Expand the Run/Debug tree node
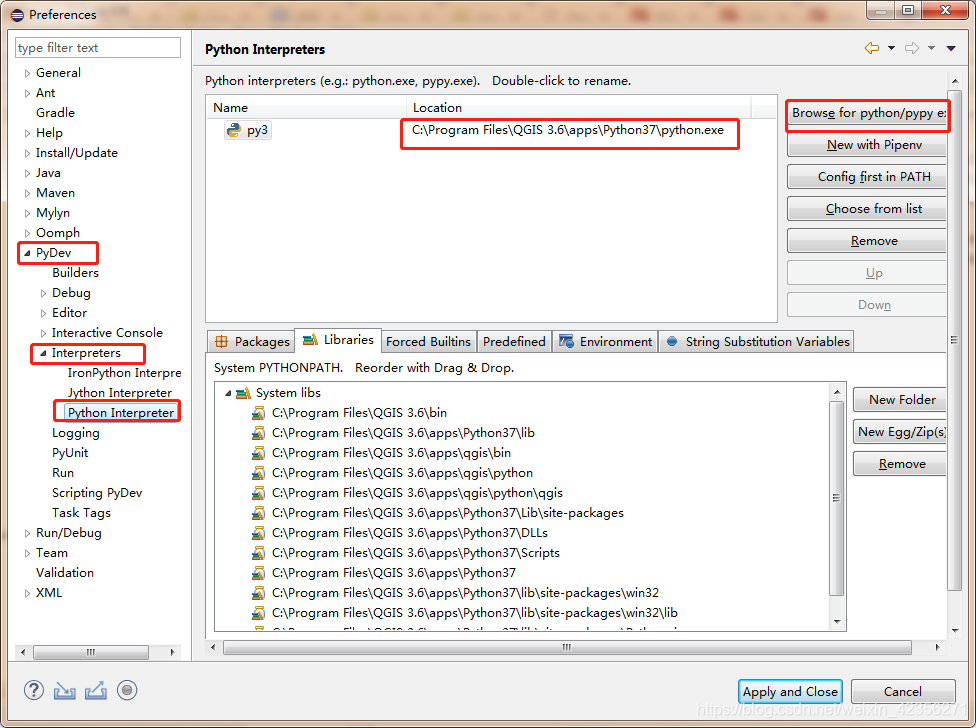Viewport: 976px width, 728px height. (27, 533)
